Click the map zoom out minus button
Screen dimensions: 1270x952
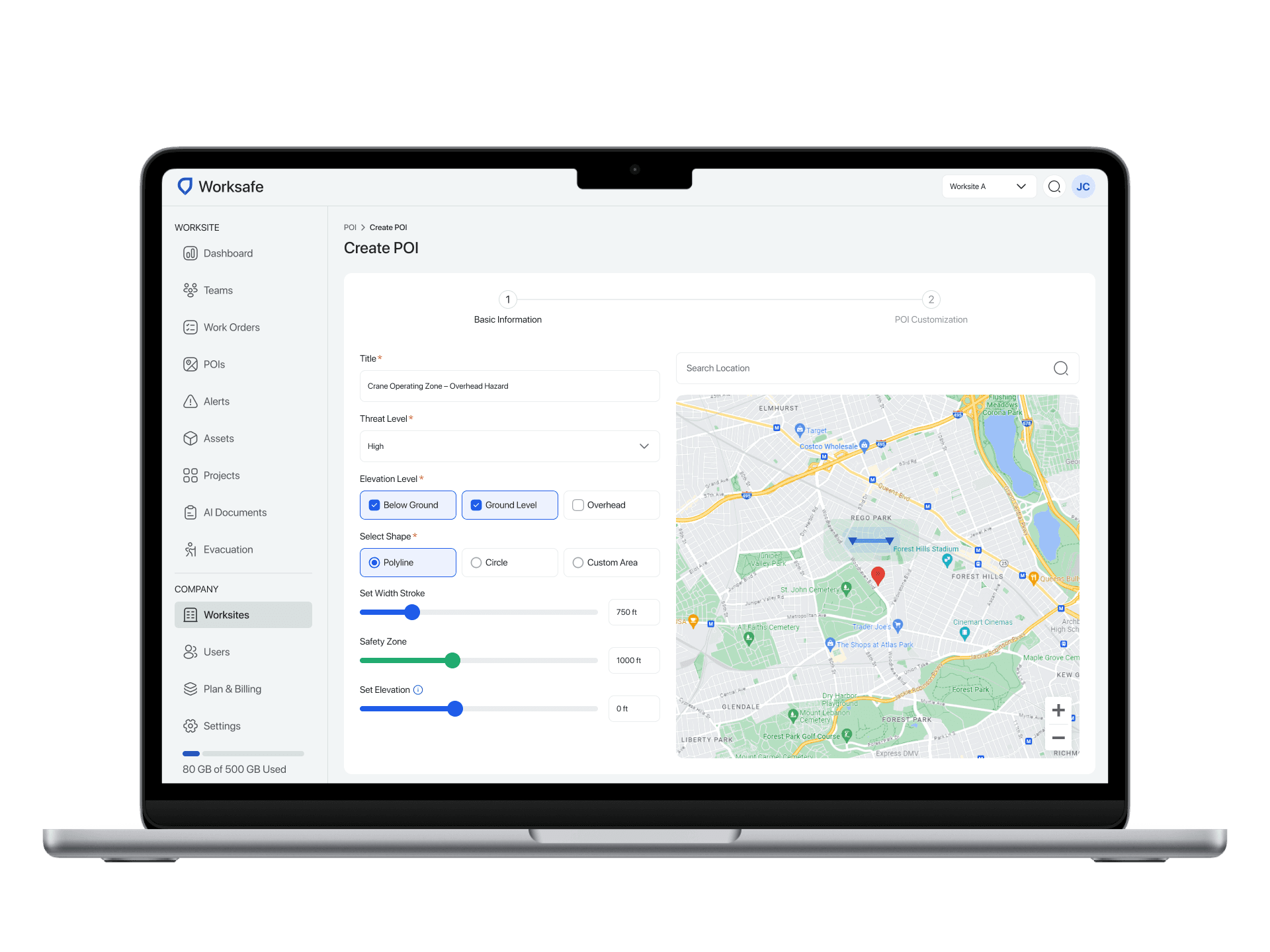pyautogui.click(x=1058, y=737)
